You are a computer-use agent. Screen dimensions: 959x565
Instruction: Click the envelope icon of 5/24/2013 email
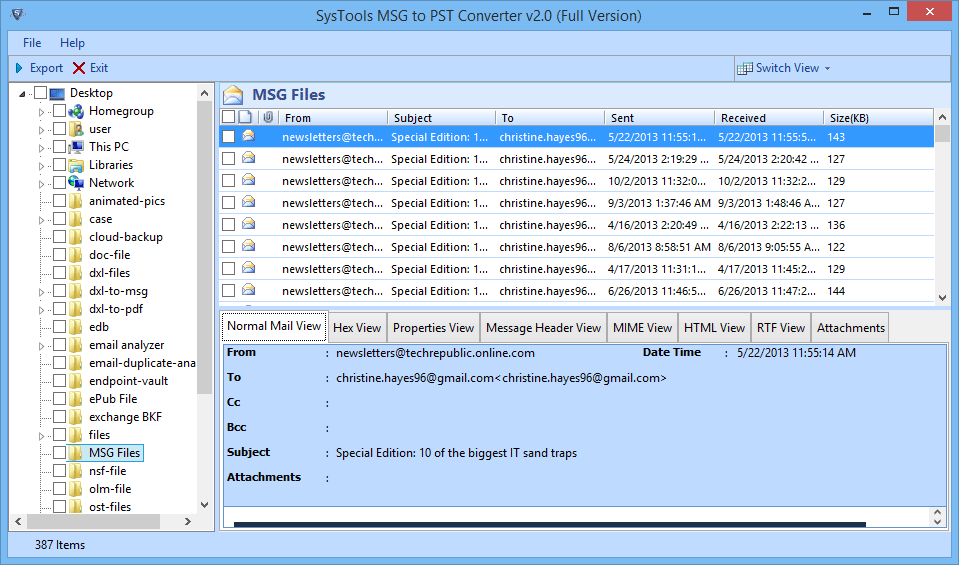point(248,158)
